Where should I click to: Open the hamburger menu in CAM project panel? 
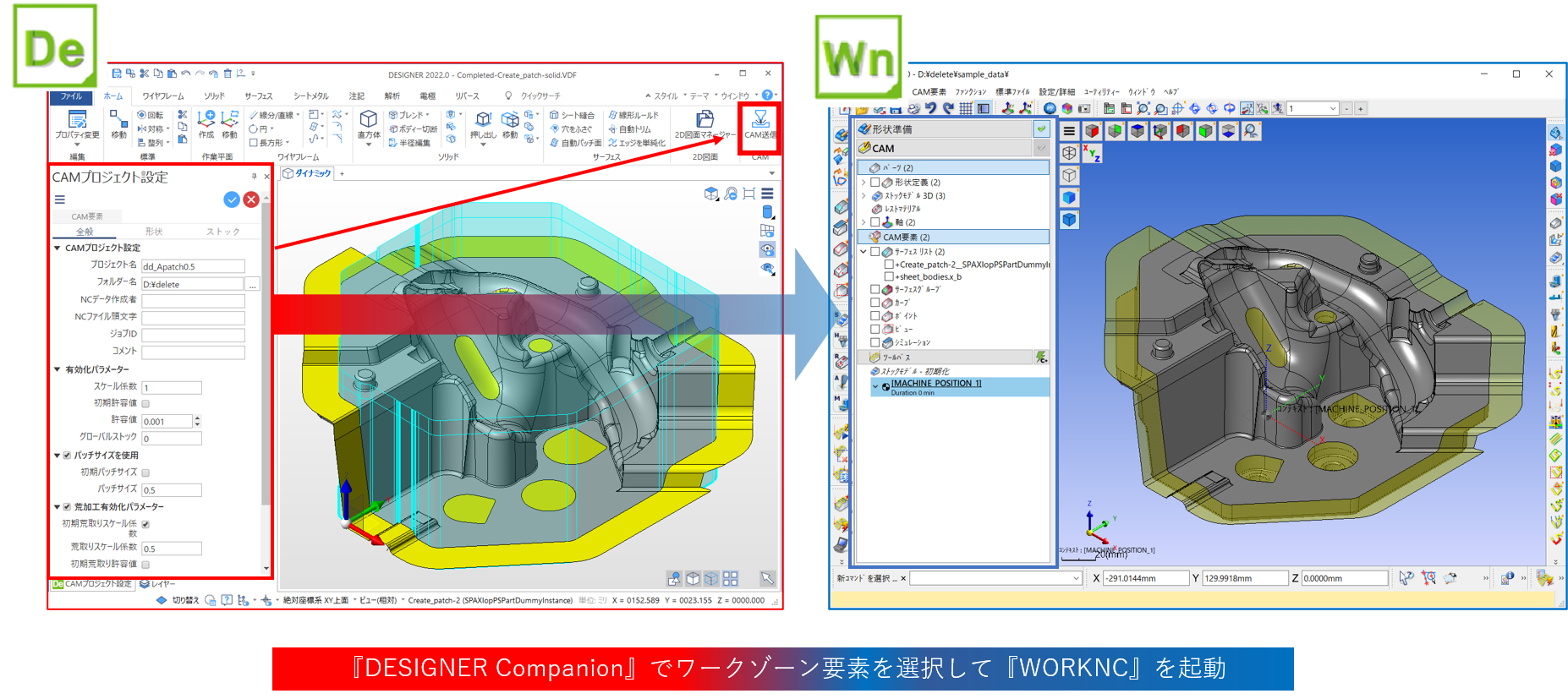click(60, 199)
